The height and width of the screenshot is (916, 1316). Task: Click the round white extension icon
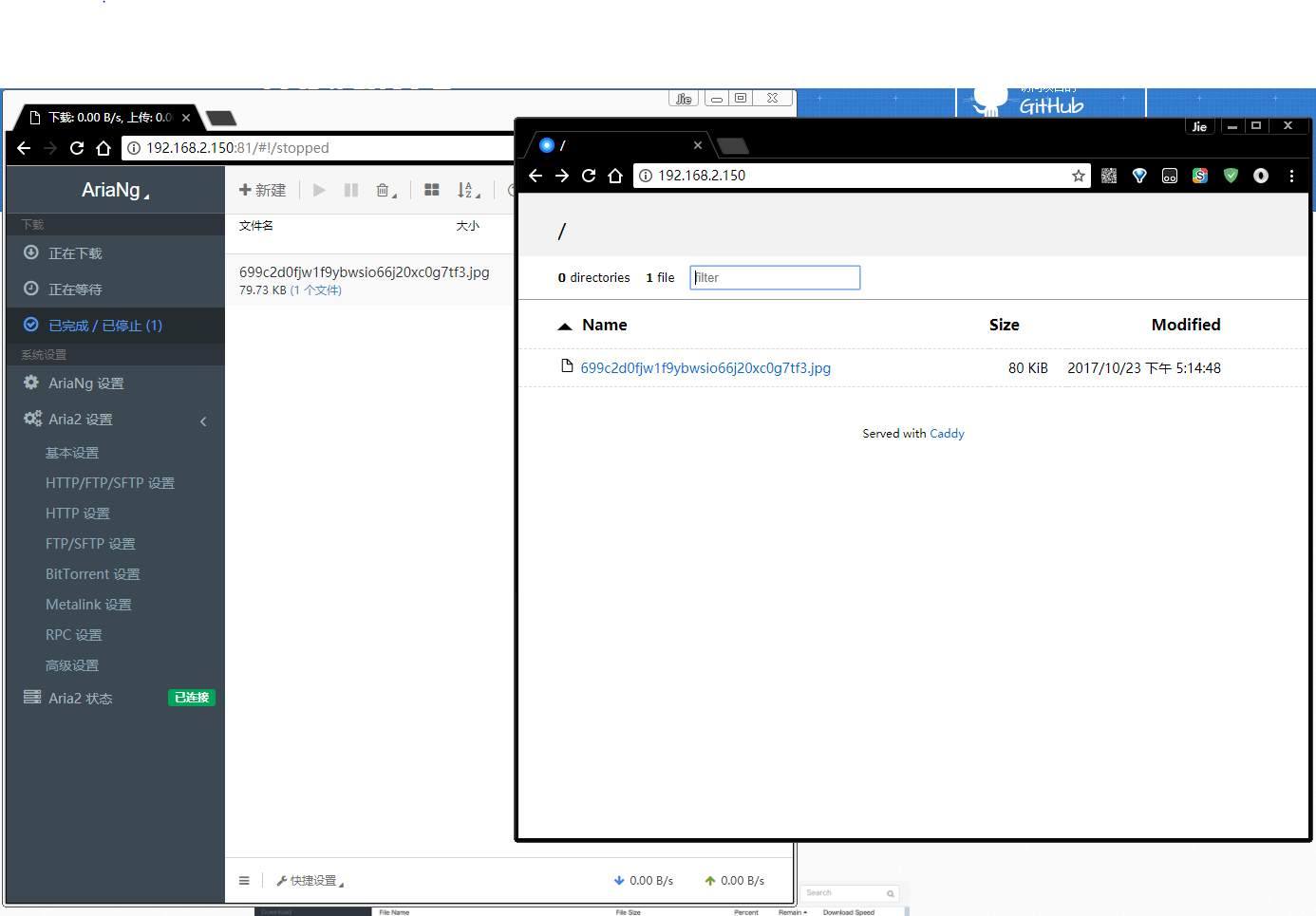pos(1261,176)
